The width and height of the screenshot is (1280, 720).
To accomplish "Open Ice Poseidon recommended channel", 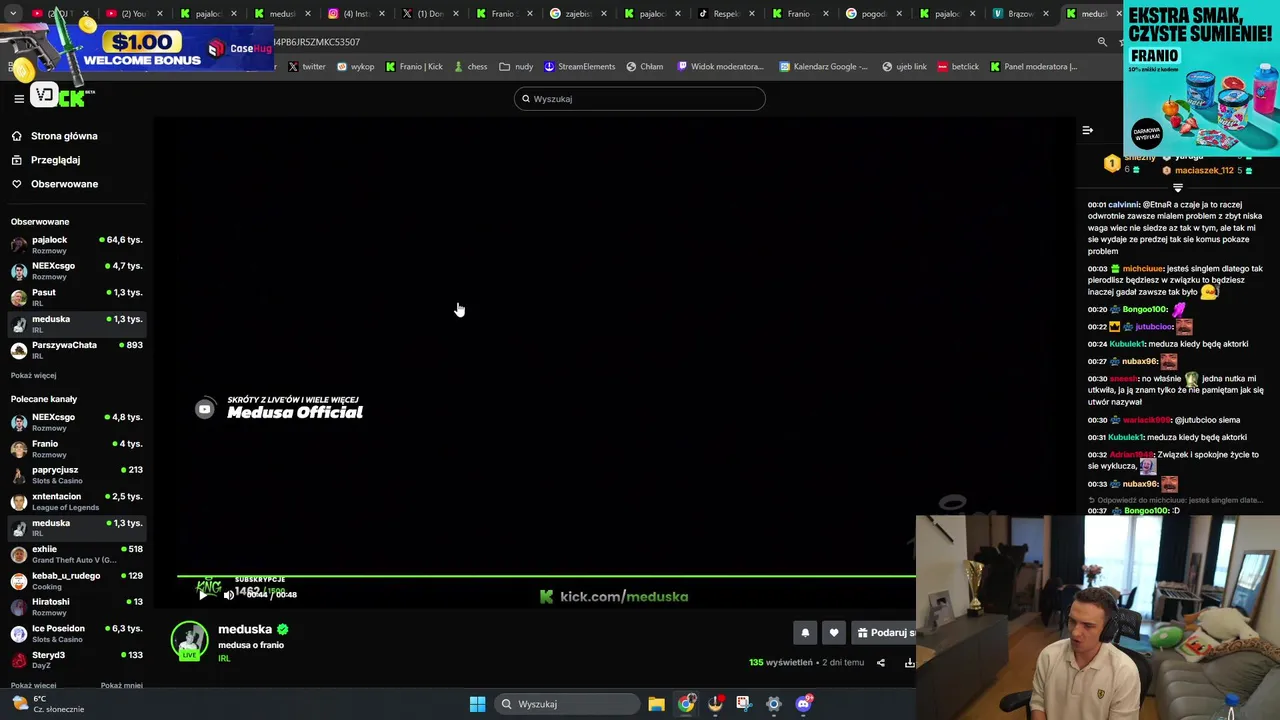I will tap(77, 633).
